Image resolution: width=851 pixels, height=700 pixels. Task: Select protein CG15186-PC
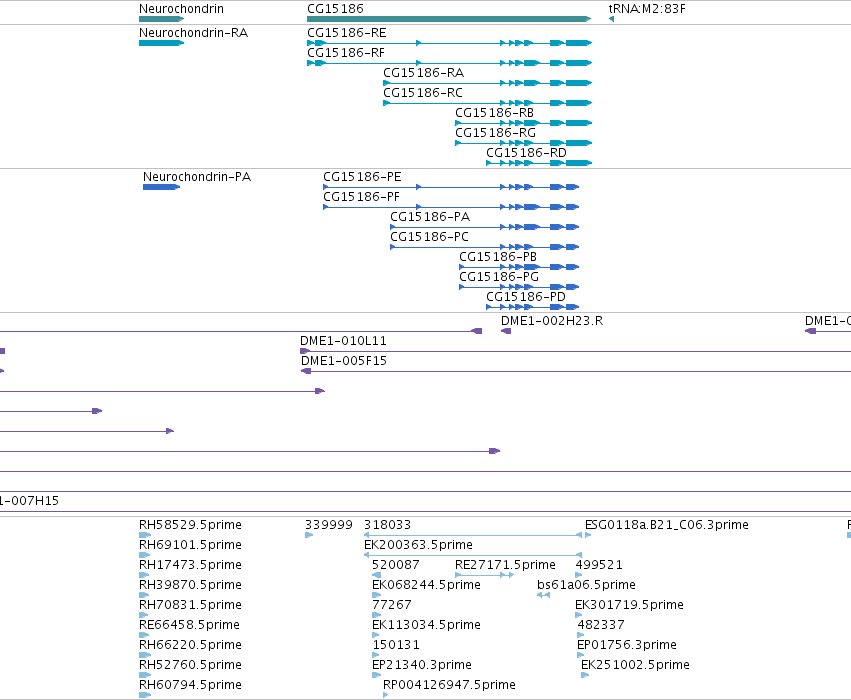[429, 237]
